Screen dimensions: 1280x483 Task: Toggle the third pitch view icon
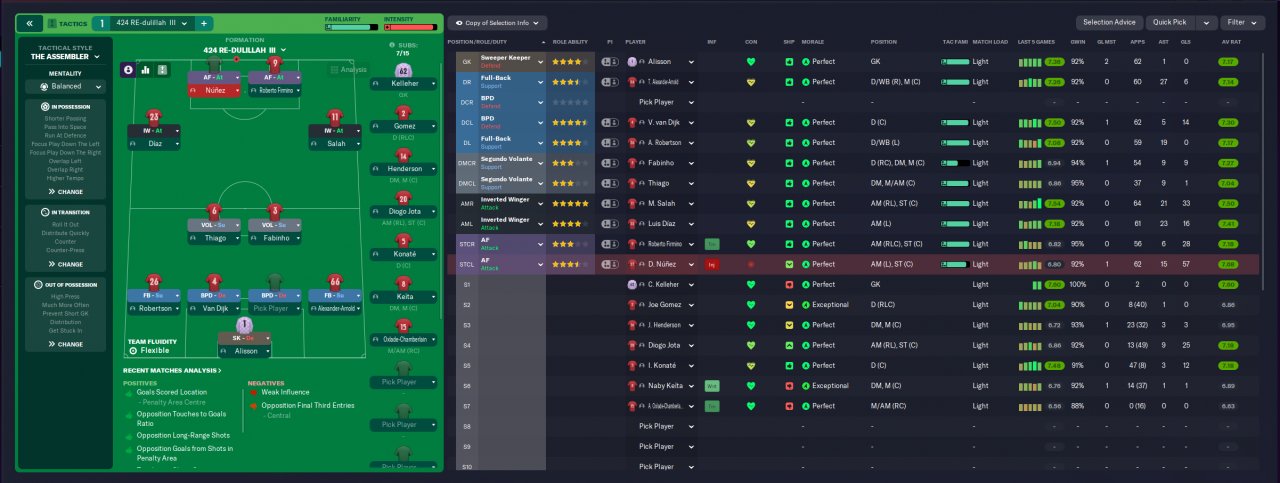point(163,70)
